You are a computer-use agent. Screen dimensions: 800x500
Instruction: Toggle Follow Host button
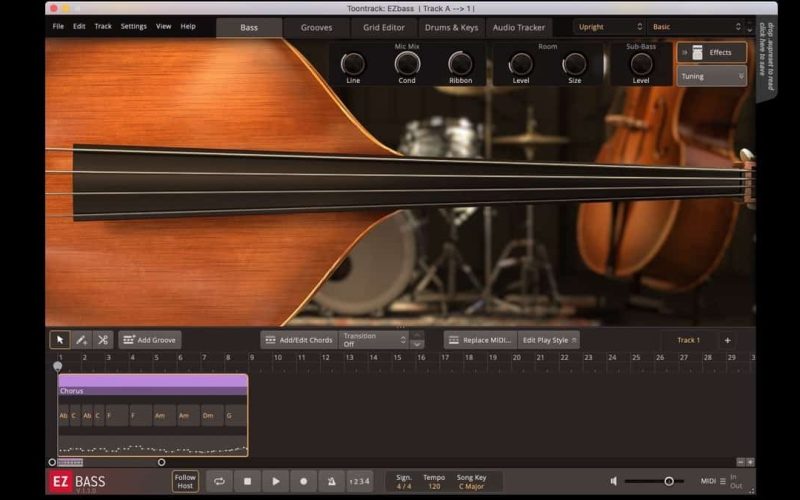[x=185, y=481]
